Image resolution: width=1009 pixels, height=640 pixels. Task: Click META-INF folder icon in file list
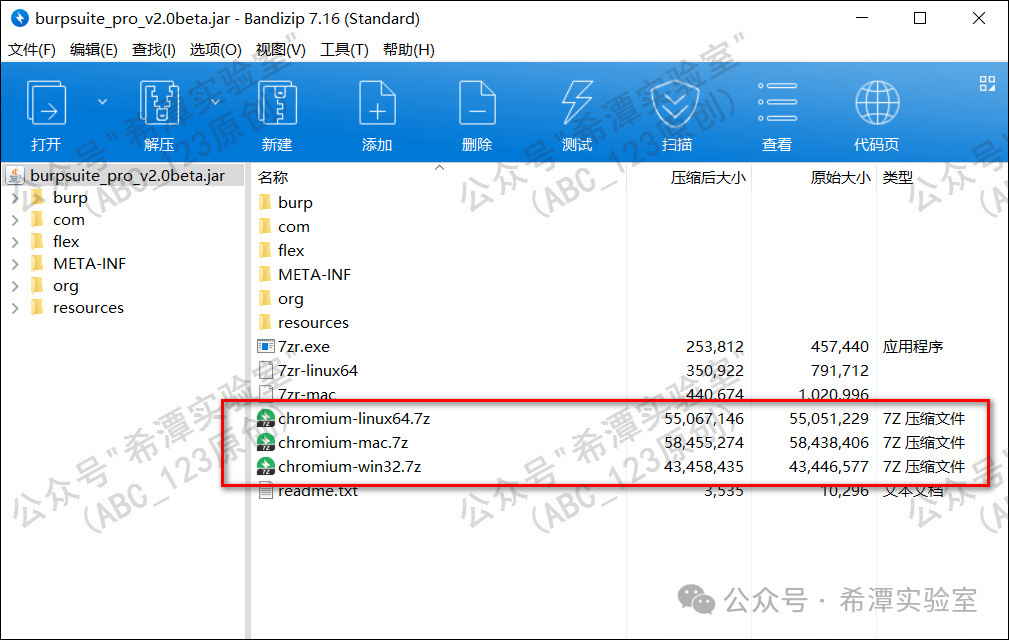click(x=265, y=275)
